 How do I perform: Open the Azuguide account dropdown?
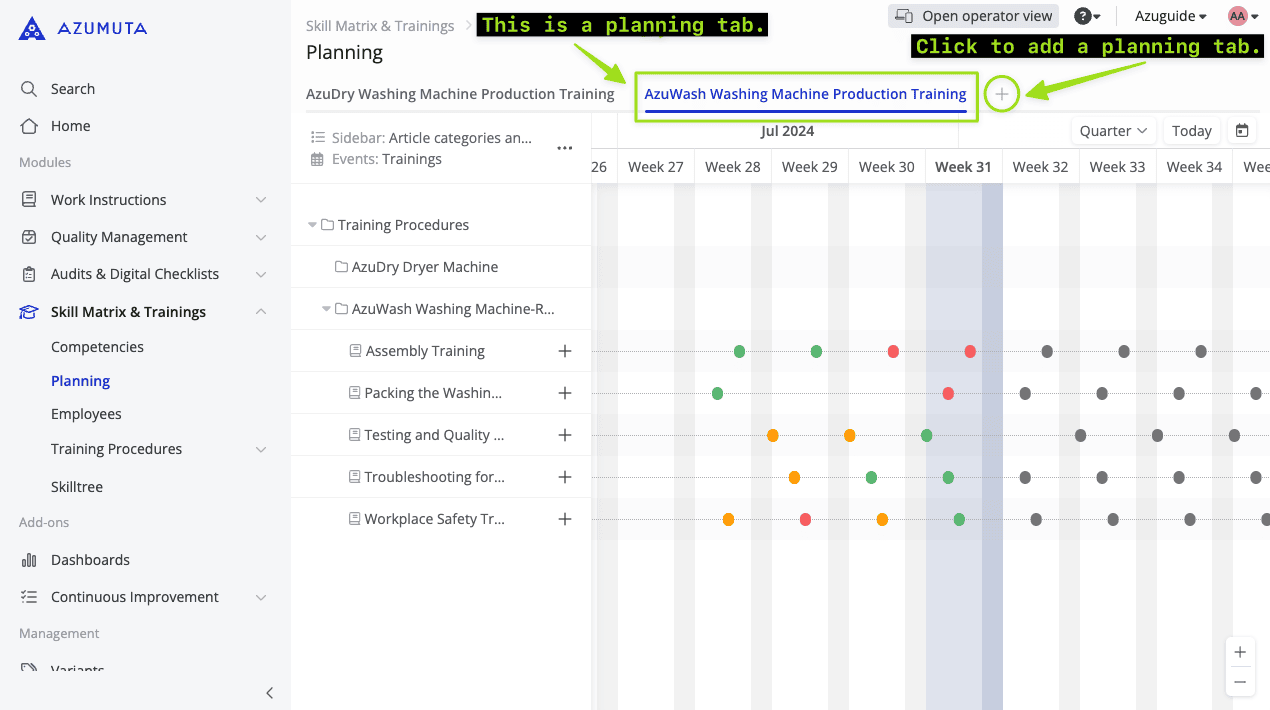tap(1170, 16)
